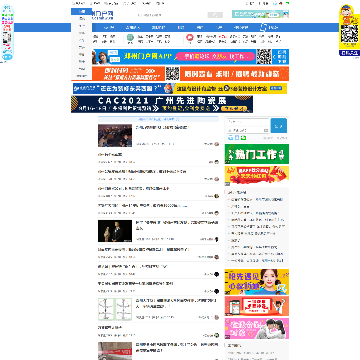This screenshot has height=360, width=360.
Task: Click the green WeChat login icon
Action: [x=244, y=138]
